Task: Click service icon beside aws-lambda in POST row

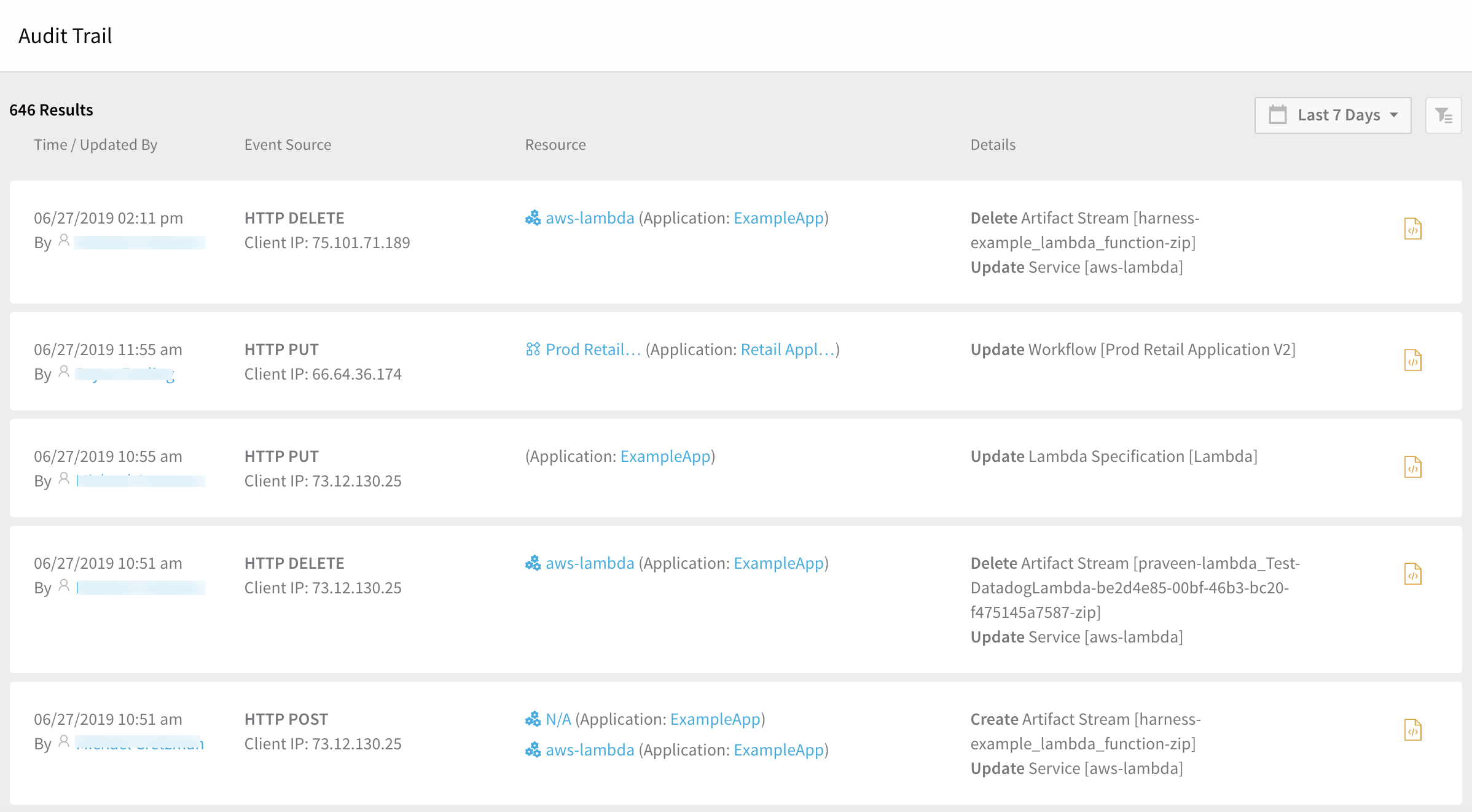Action: 533,750
